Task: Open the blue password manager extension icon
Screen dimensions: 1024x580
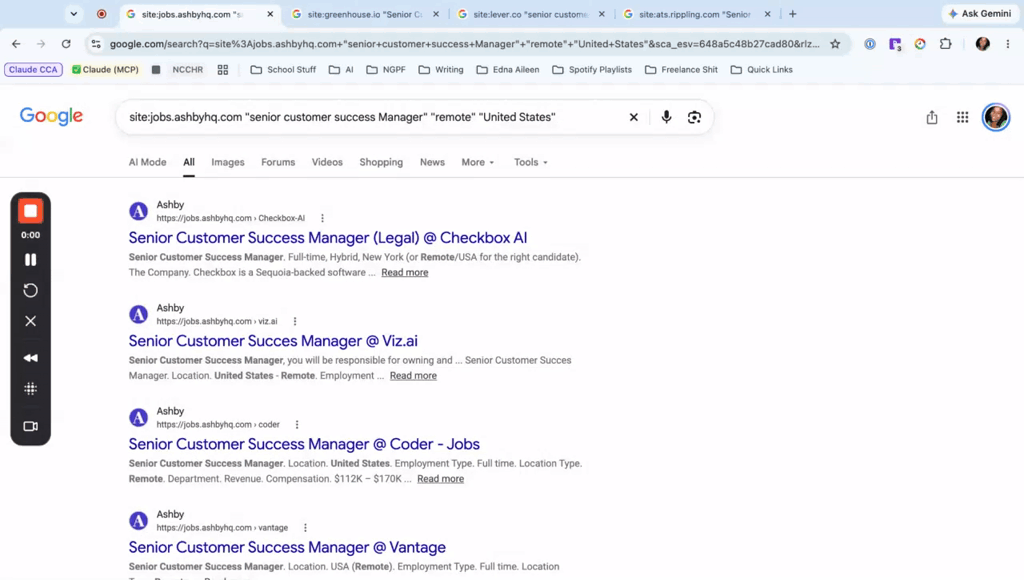Action: [x=870, y=44]
